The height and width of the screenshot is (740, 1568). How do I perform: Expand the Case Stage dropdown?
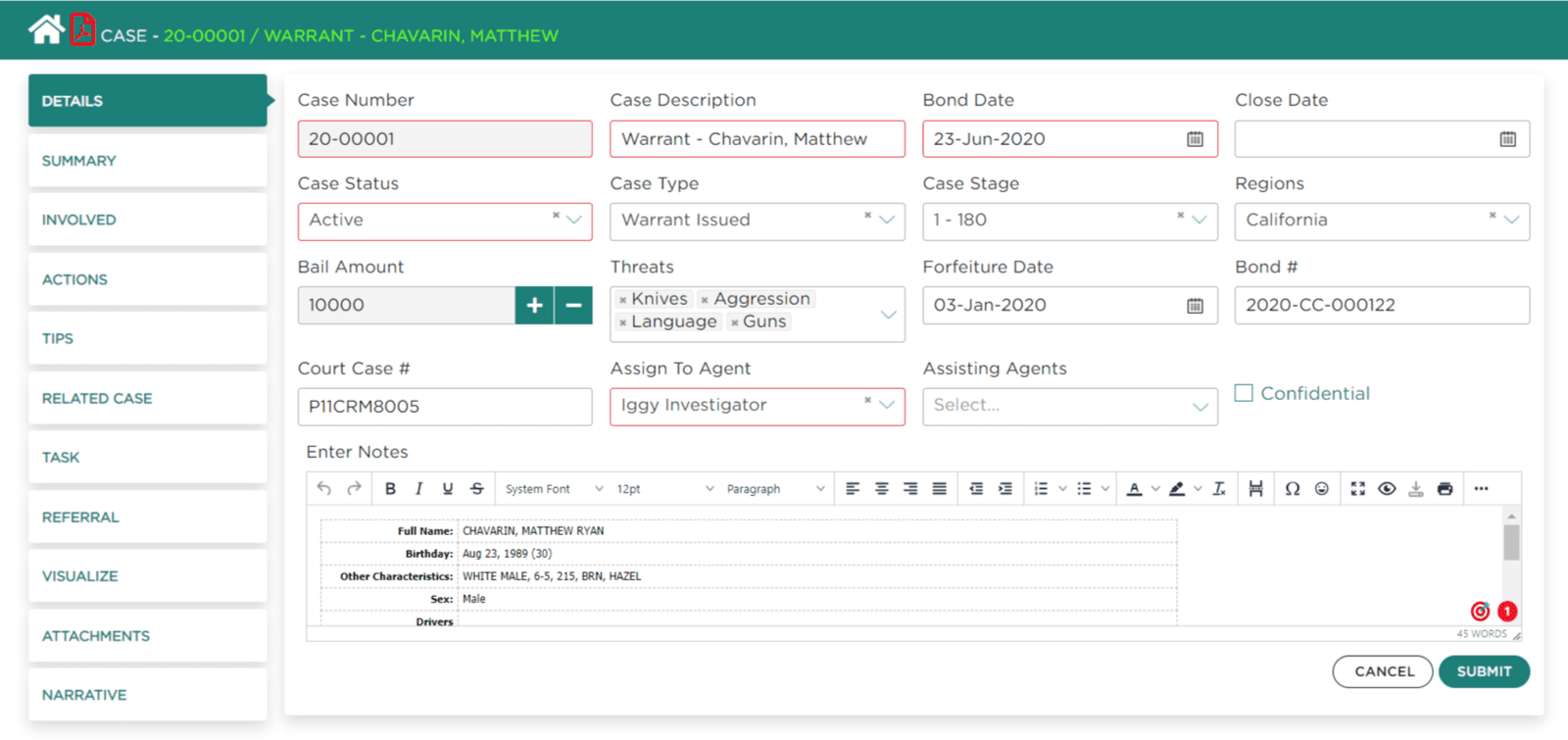point(1200,221)
